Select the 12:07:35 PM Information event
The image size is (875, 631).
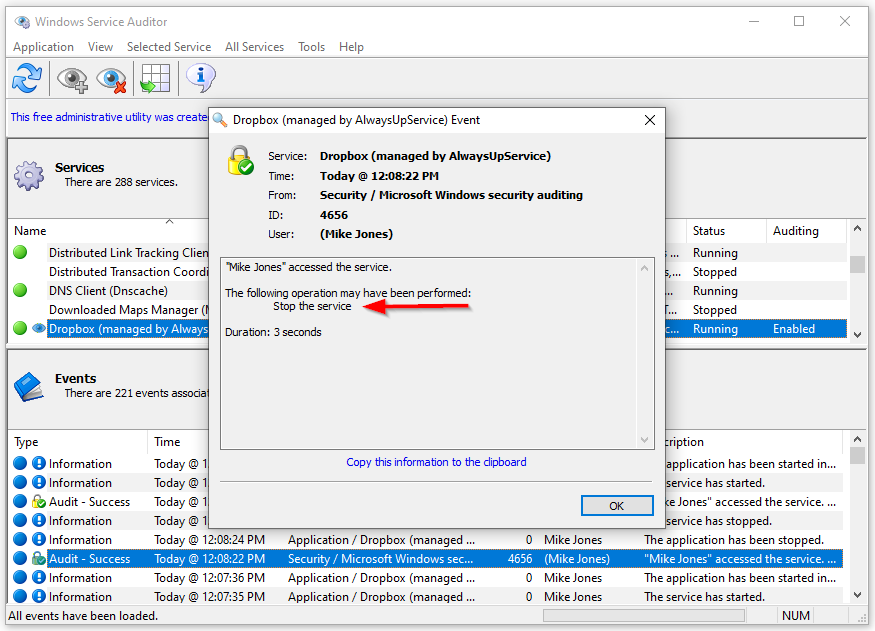pyautogui.click(x=427, y=596)
